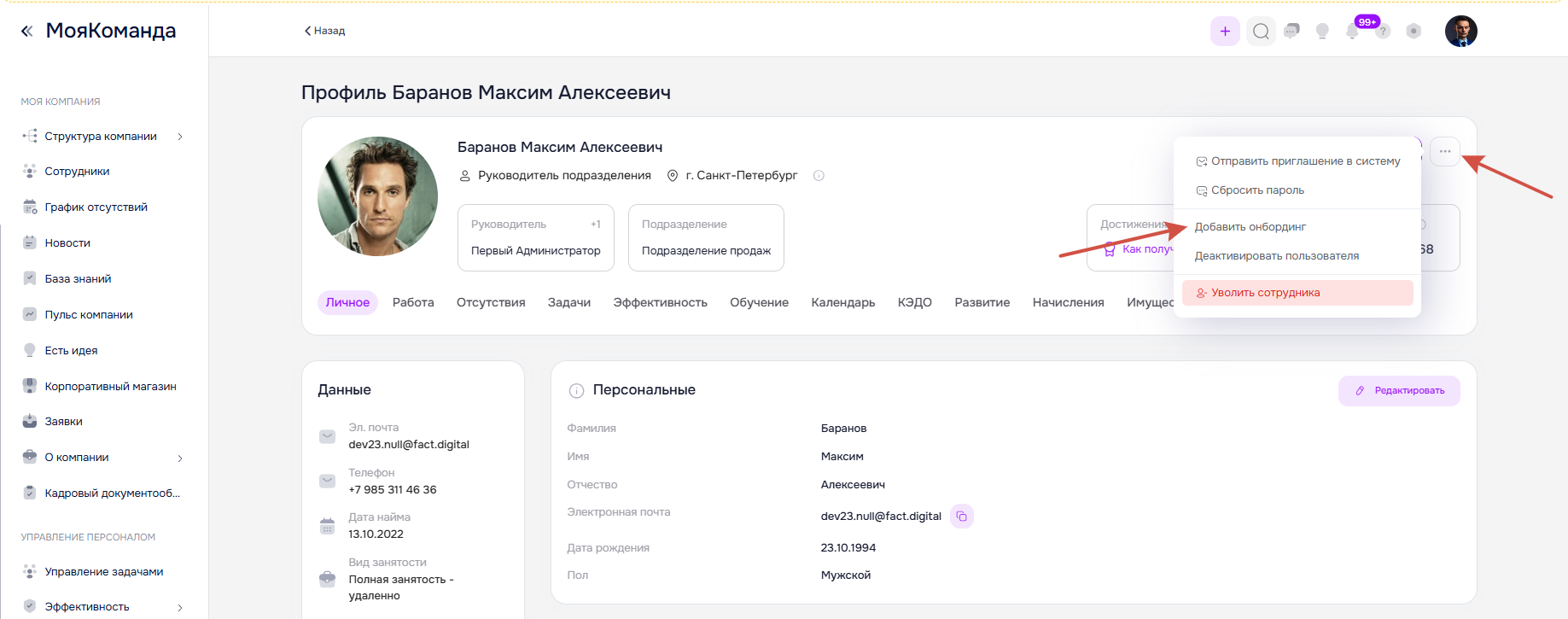Click the Руководитель подразделения position text

(x=564, y=176)
